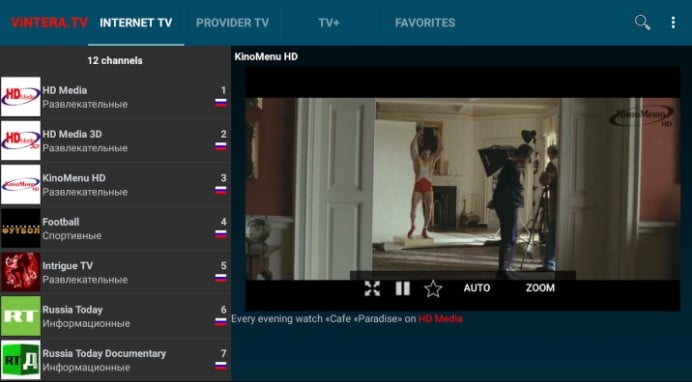Open Russia Today Documentary channel icon
Screen dimensions: 692x382
click(21, 360)
